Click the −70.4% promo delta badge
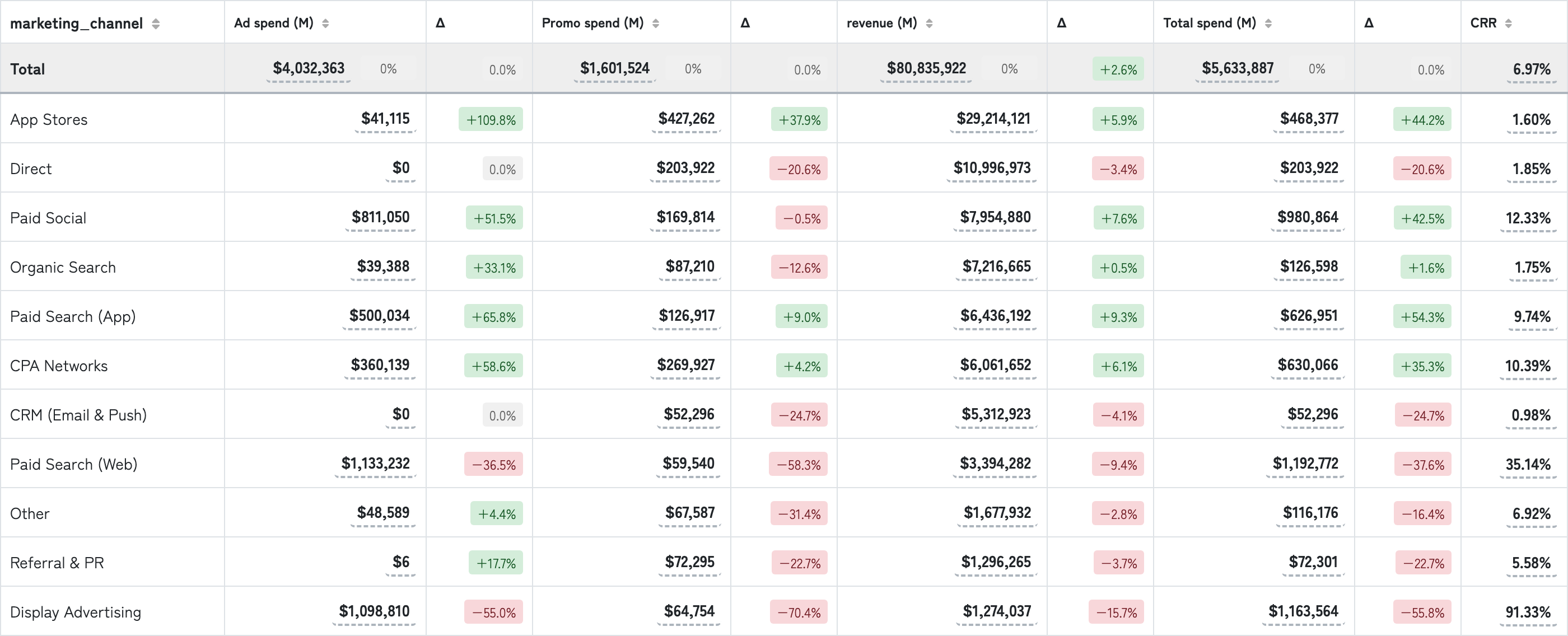Screen dimensions: 1568x636 point(799,613)
